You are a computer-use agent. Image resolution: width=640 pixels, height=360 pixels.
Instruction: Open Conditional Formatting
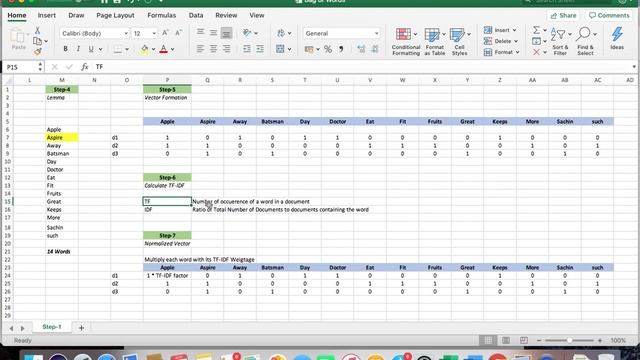[x=406, y=41]
